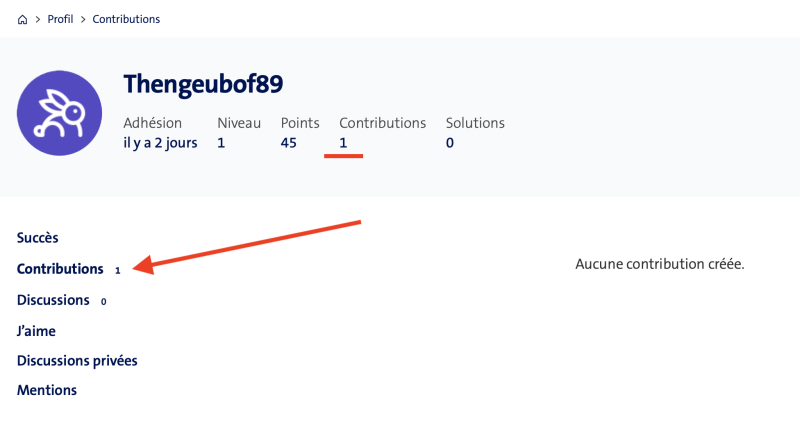This screenshot has height=445, width=800.
Task: Click the Contributions count badge in sidebar
Action: 117,270
